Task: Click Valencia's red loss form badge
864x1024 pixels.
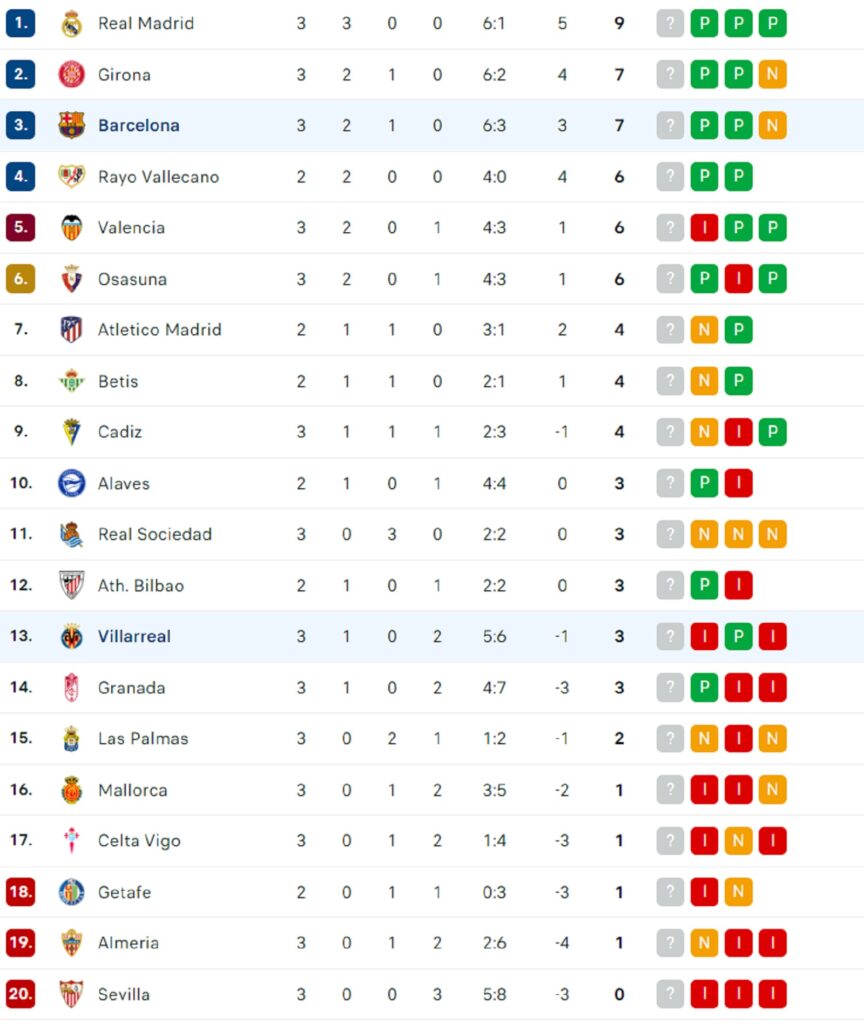Action: pos(704,227)
